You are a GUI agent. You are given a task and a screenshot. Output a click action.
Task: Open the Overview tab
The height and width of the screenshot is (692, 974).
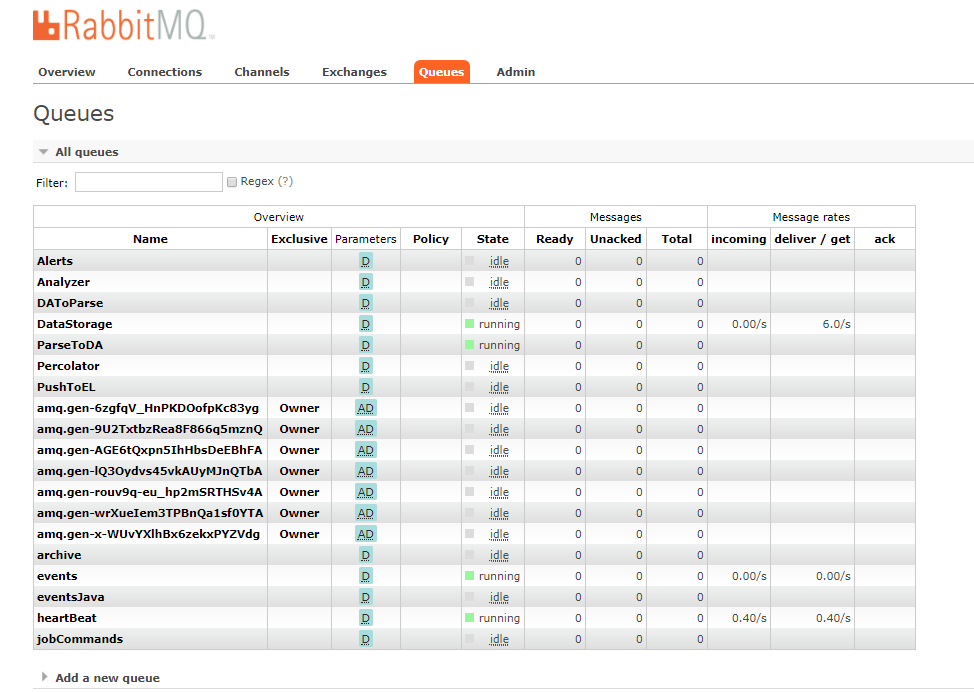(x=66, y=72)
